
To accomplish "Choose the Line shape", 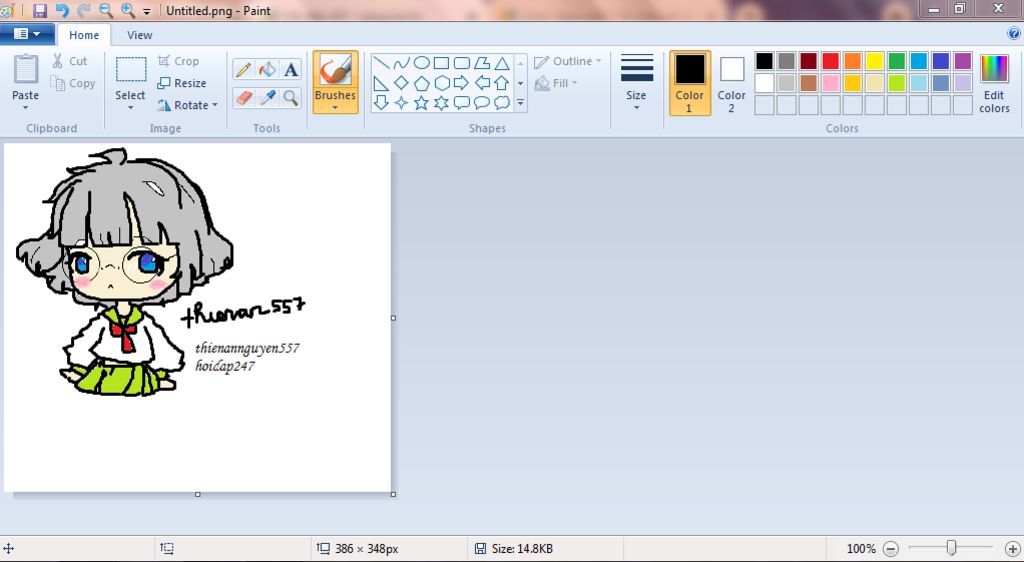I will click(381, 63).
